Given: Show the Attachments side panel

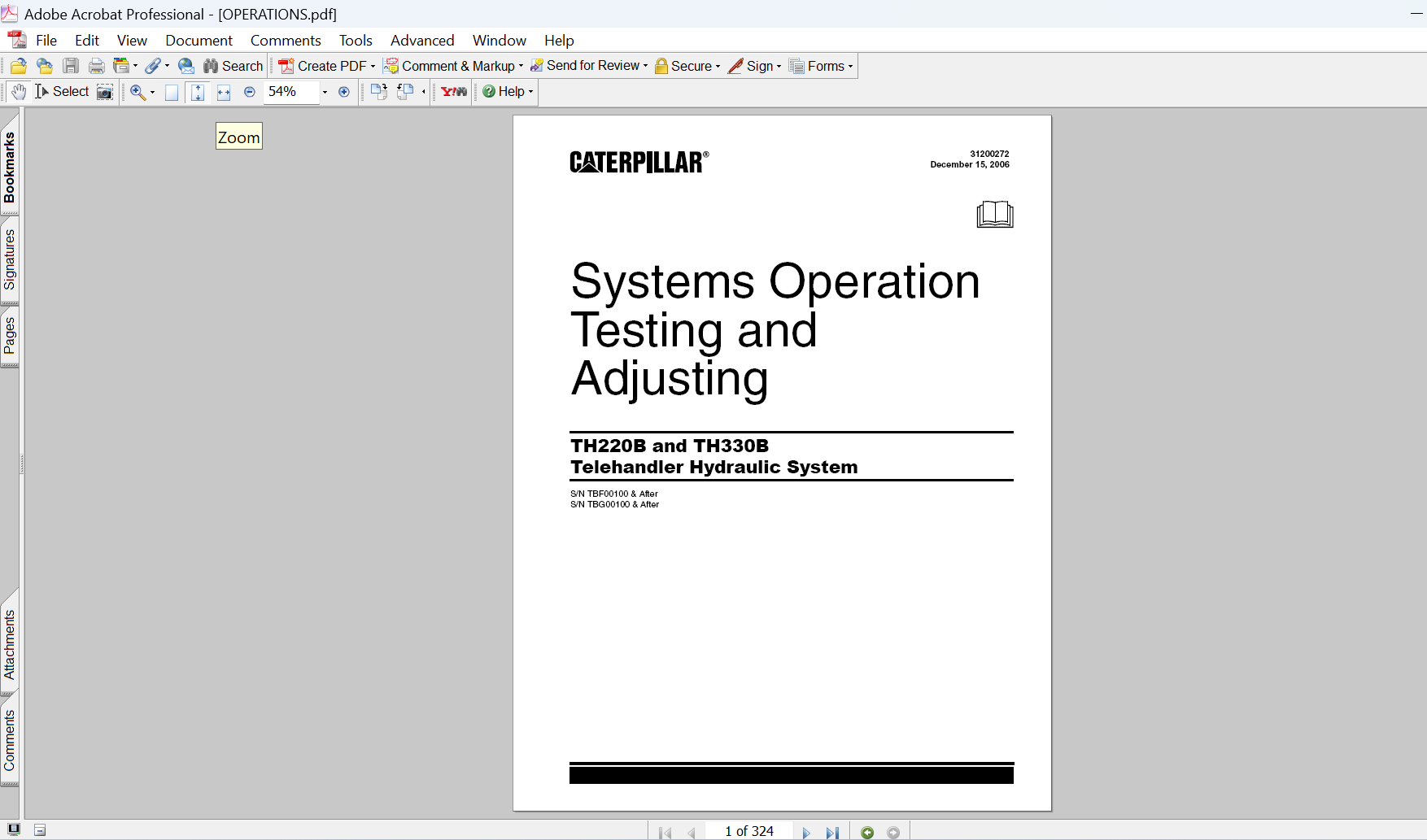Looking at the screenshot, I should [10, 645].
